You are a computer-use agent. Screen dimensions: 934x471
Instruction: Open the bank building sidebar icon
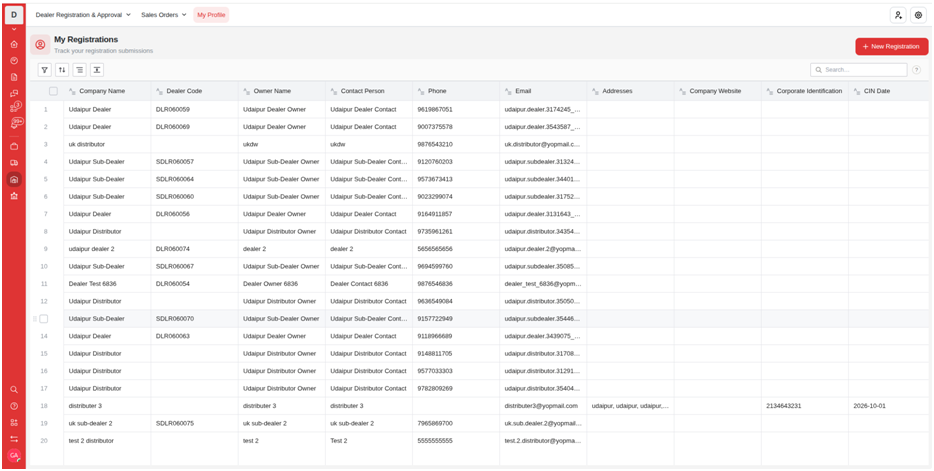point(14,196)
